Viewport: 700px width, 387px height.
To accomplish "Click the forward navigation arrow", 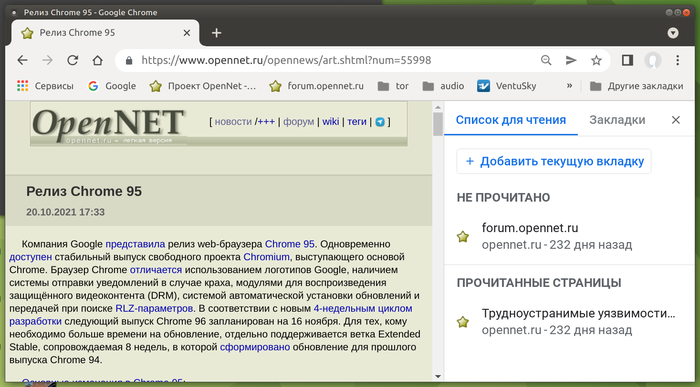I will (x=47, y=60).
